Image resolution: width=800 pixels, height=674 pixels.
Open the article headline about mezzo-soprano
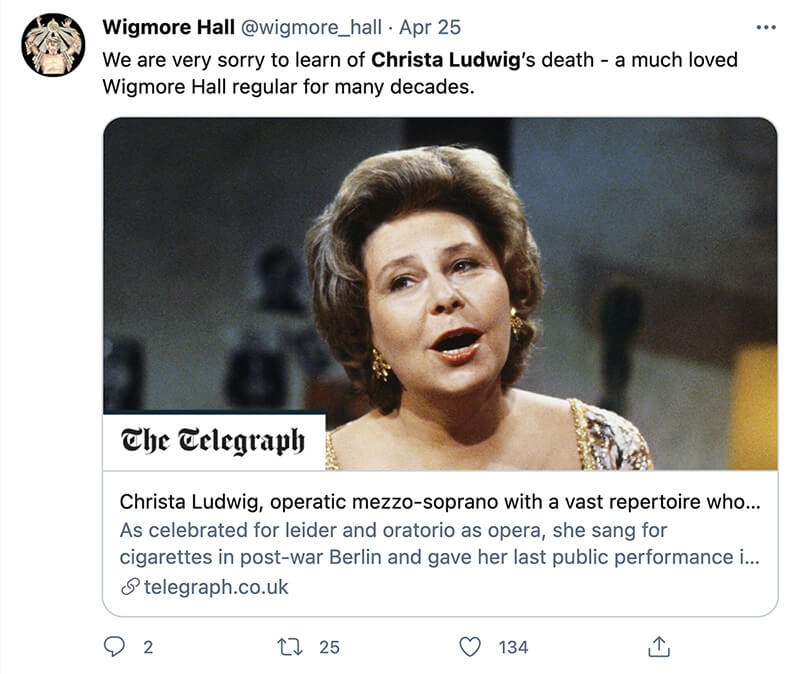[439, 501]
